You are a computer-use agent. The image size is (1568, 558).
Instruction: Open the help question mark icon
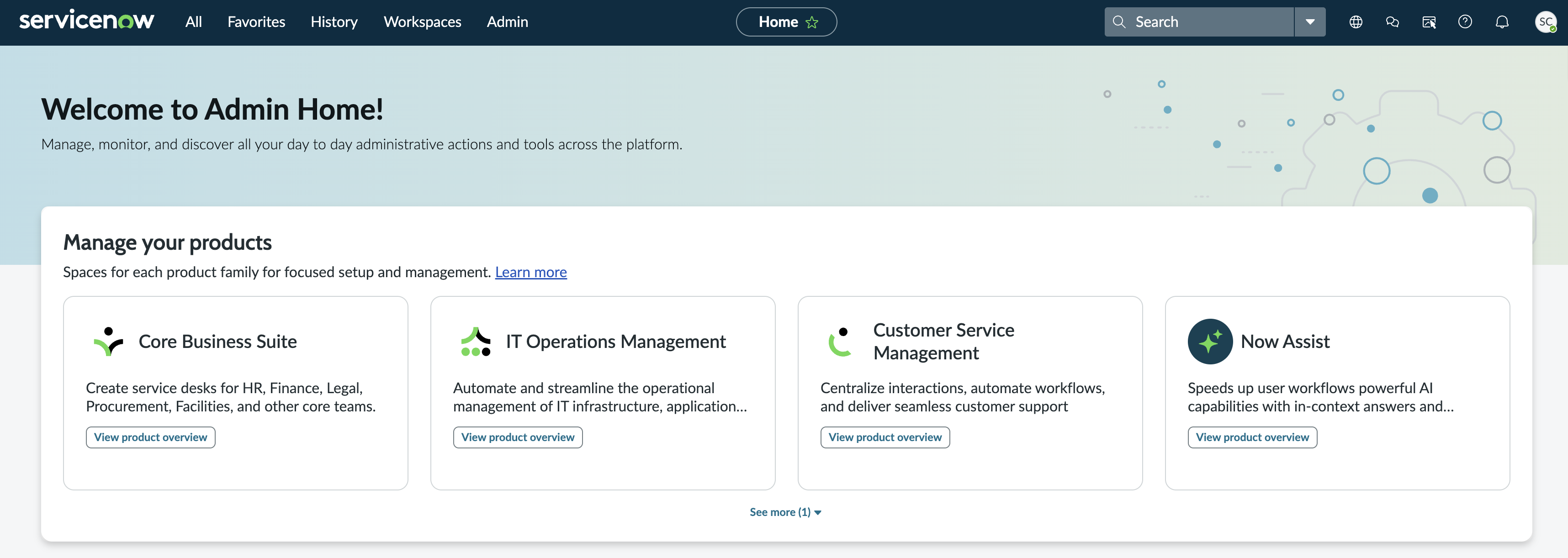(x=1465, y=22)
